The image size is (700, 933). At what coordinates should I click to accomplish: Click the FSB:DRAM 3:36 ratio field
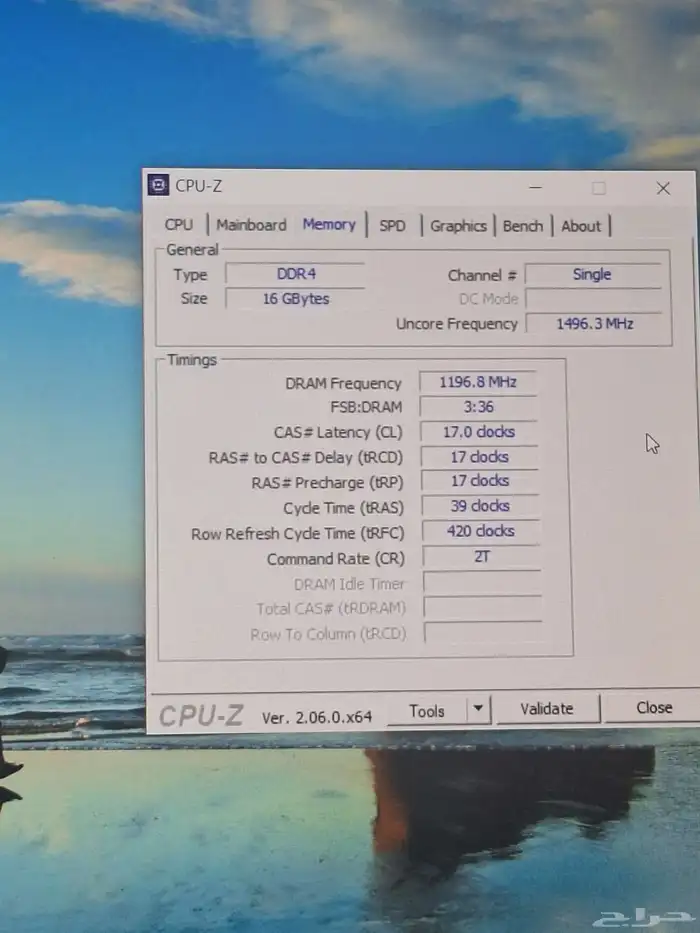[478, 407]
